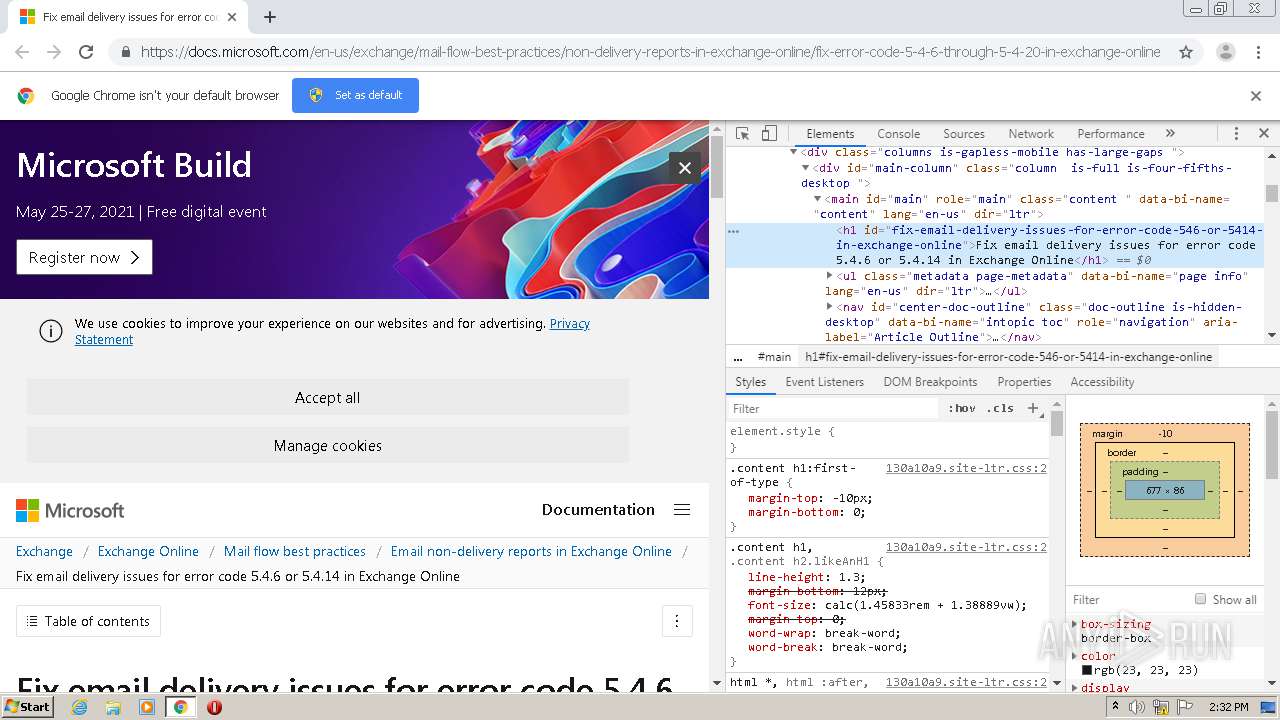Click the Chrome address bar URL

point(650,52)
